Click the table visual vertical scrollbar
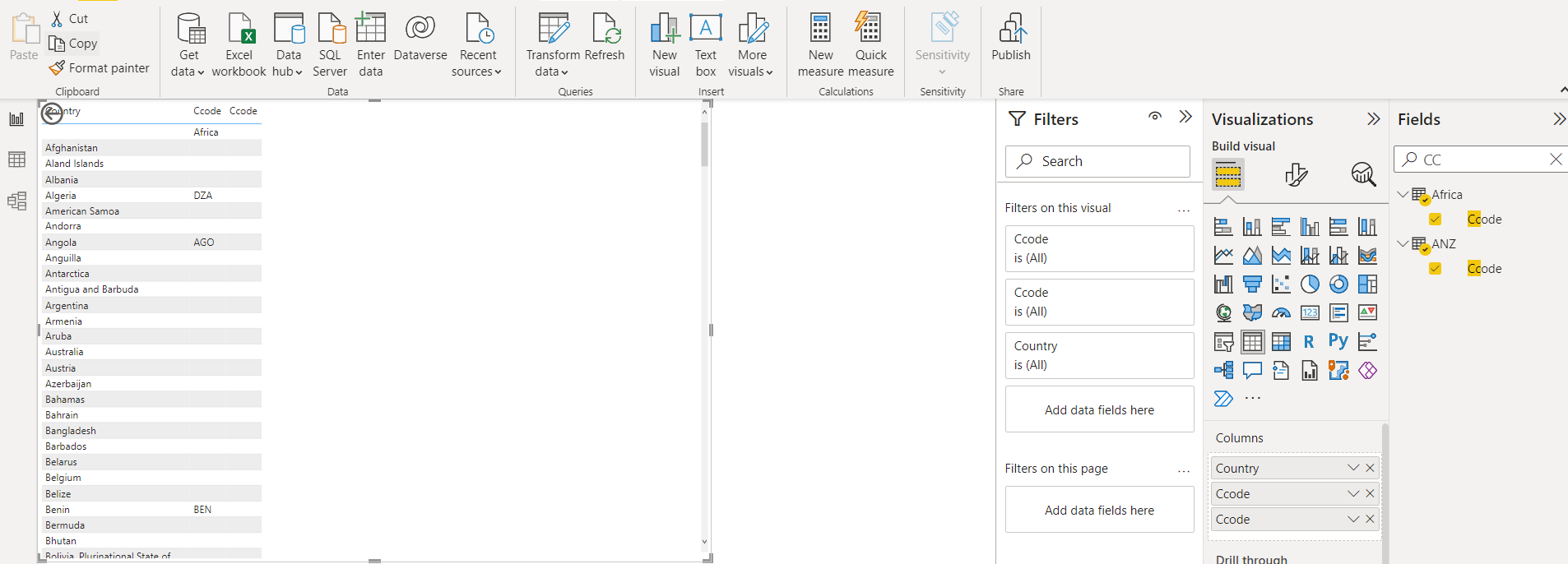The image size is (1568, 564). point(704,146)
